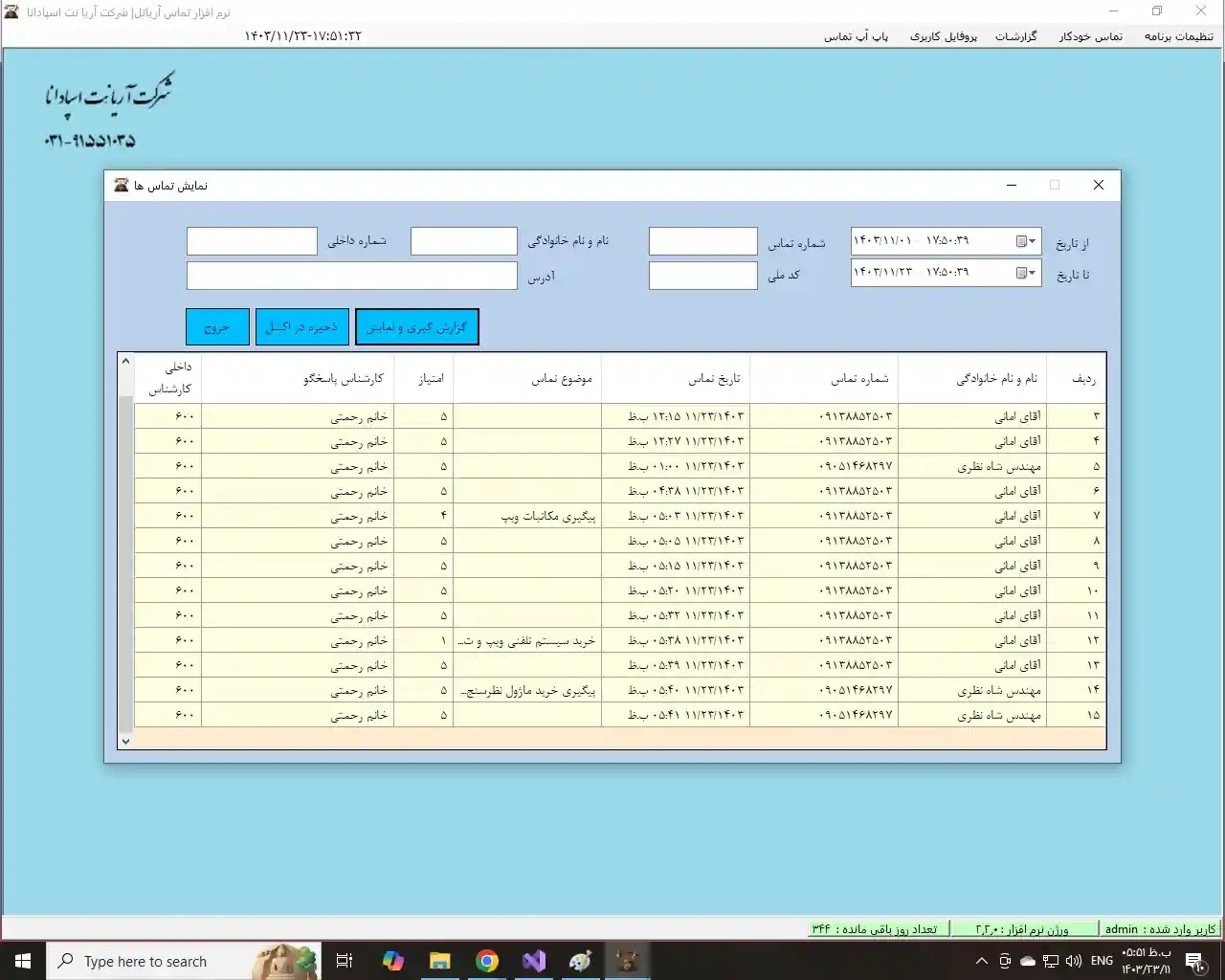Image resolution: width=1225 pixels, height=980 pixels.
Task: Select the ۱۲:۲۷ call date cell in row ۴
Action: (x=676, y=441)
